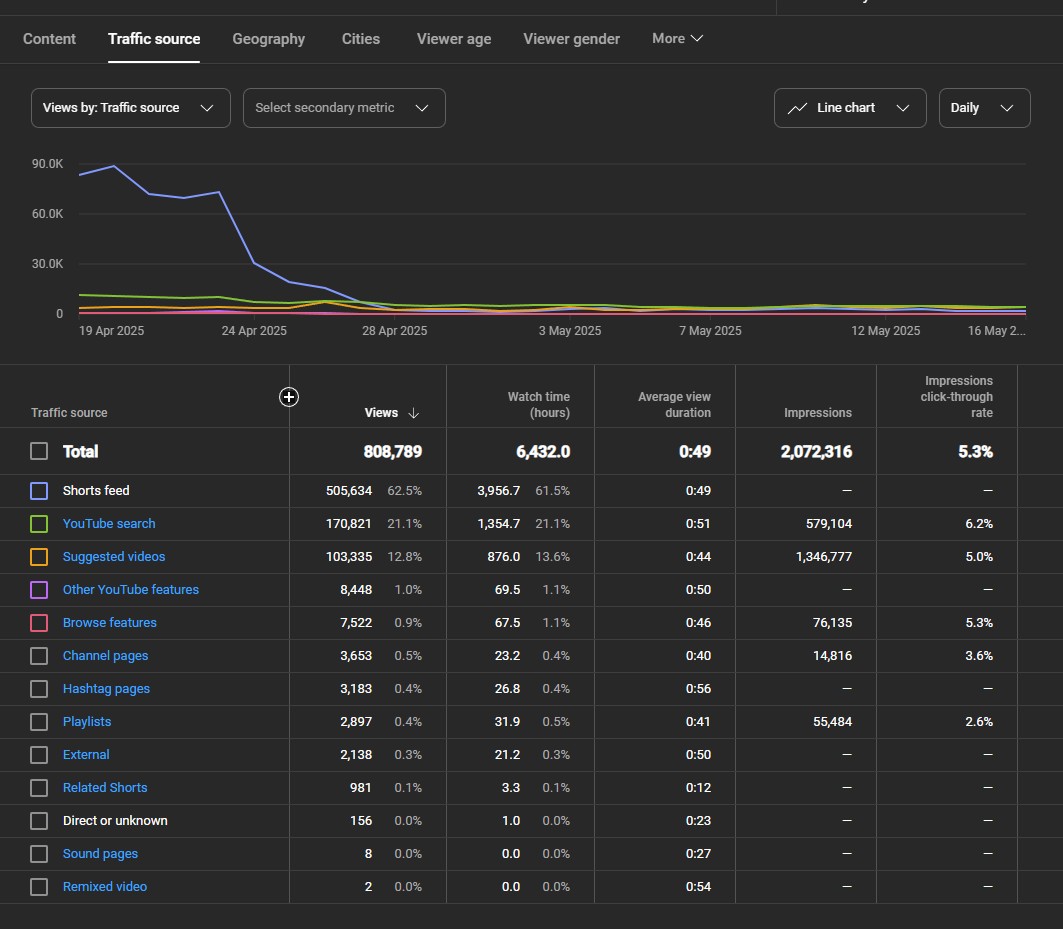This screenshot has width=1063, height=929.
Task: Click the Suggested videos impressions 1,346,777
Action: pyautogui.click(x=824, y=557)
